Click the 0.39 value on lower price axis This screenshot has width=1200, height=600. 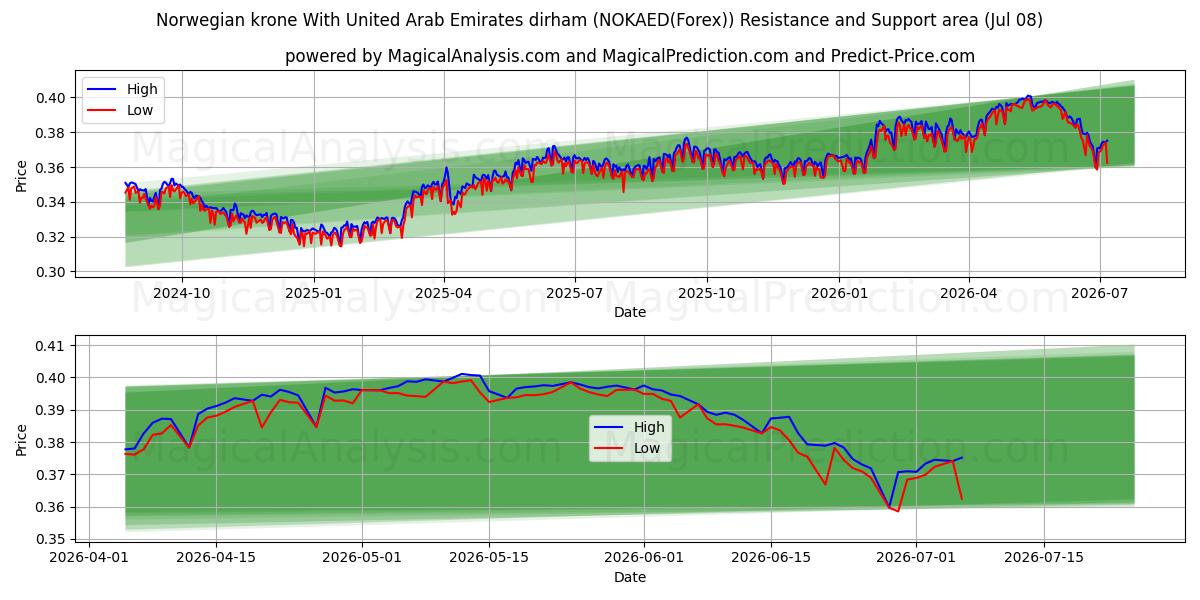click(52, 411)
